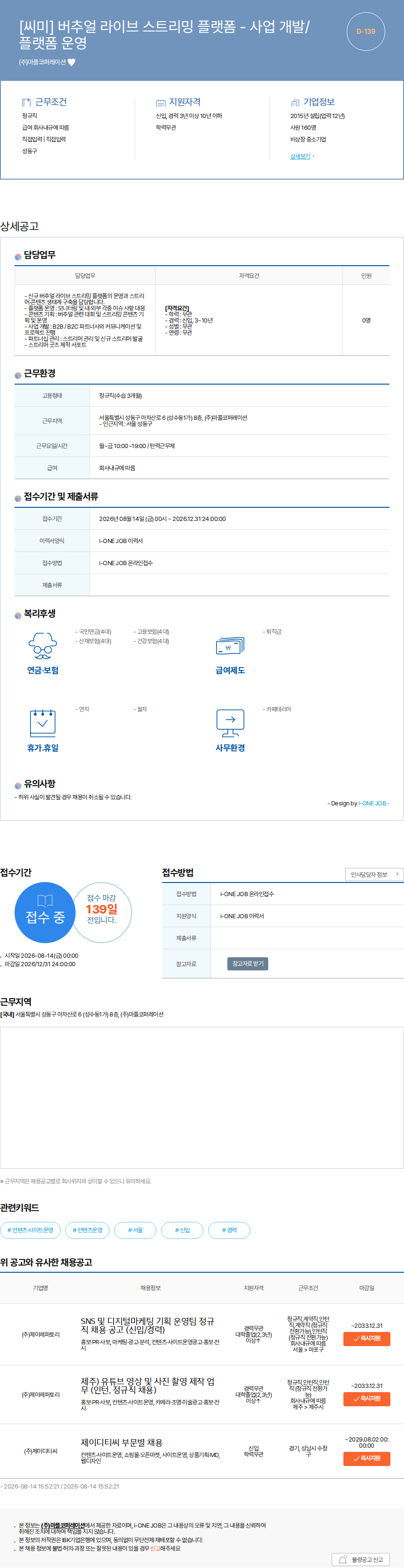Click the 참고자료 받기 button
Screen dimensions: 404x1568
tap(248, 963)
